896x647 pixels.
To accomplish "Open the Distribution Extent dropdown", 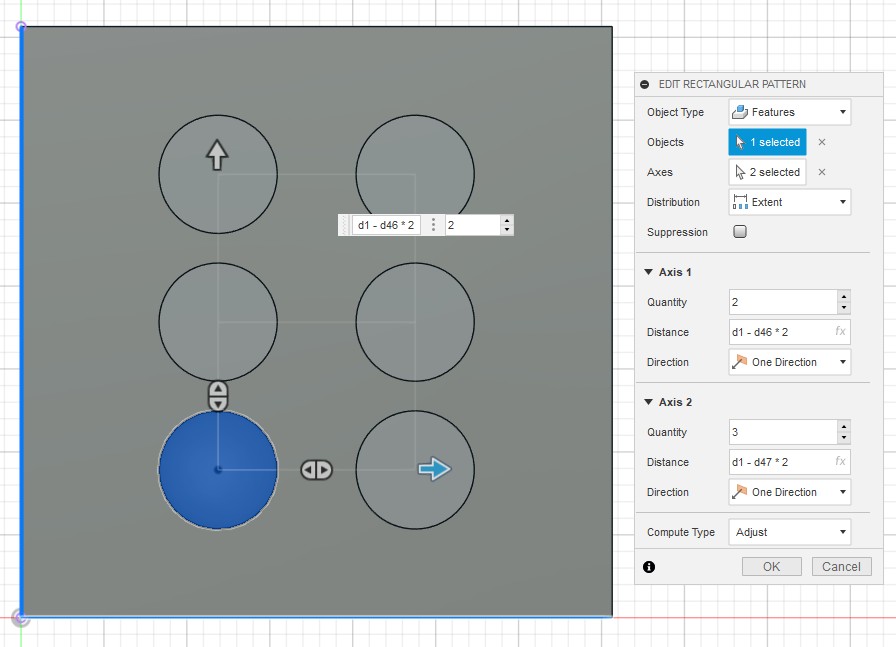I will coord(789,202).
